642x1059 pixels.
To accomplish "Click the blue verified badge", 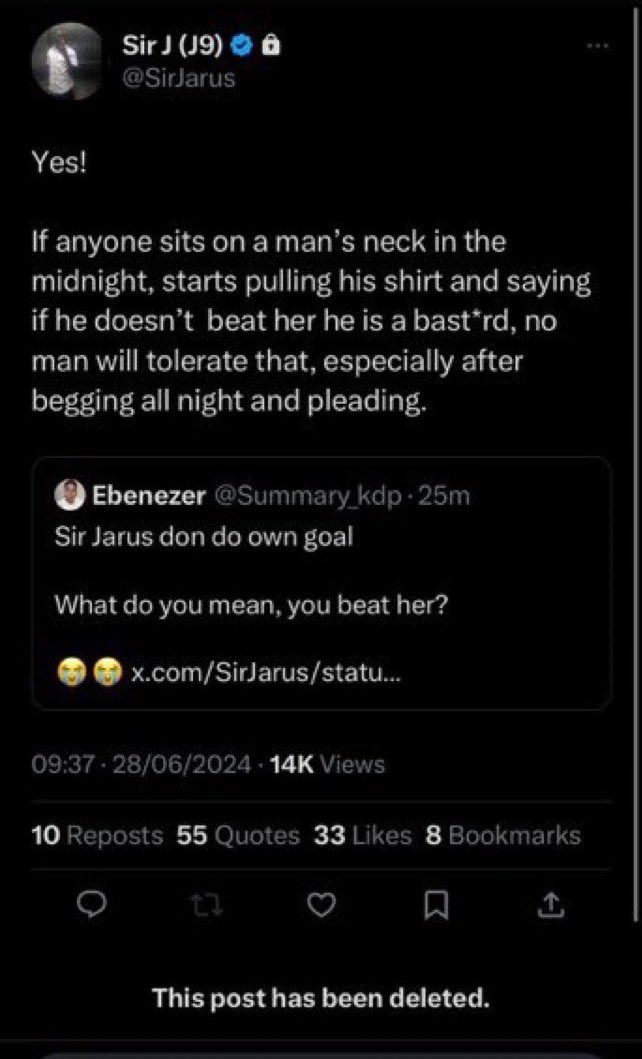I will pos(240,45).
